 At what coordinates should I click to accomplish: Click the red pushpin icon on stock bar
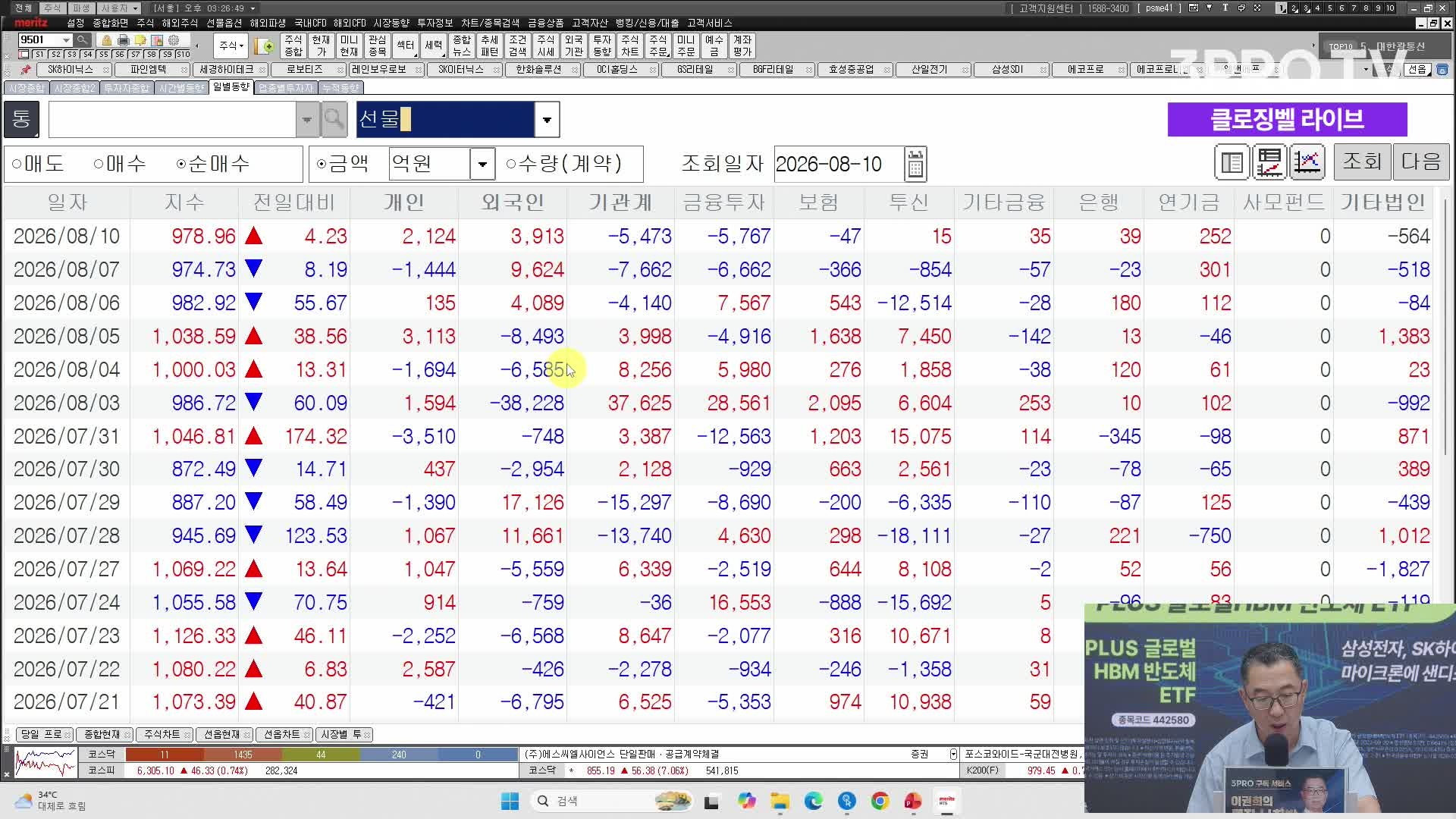coord(26,69)
